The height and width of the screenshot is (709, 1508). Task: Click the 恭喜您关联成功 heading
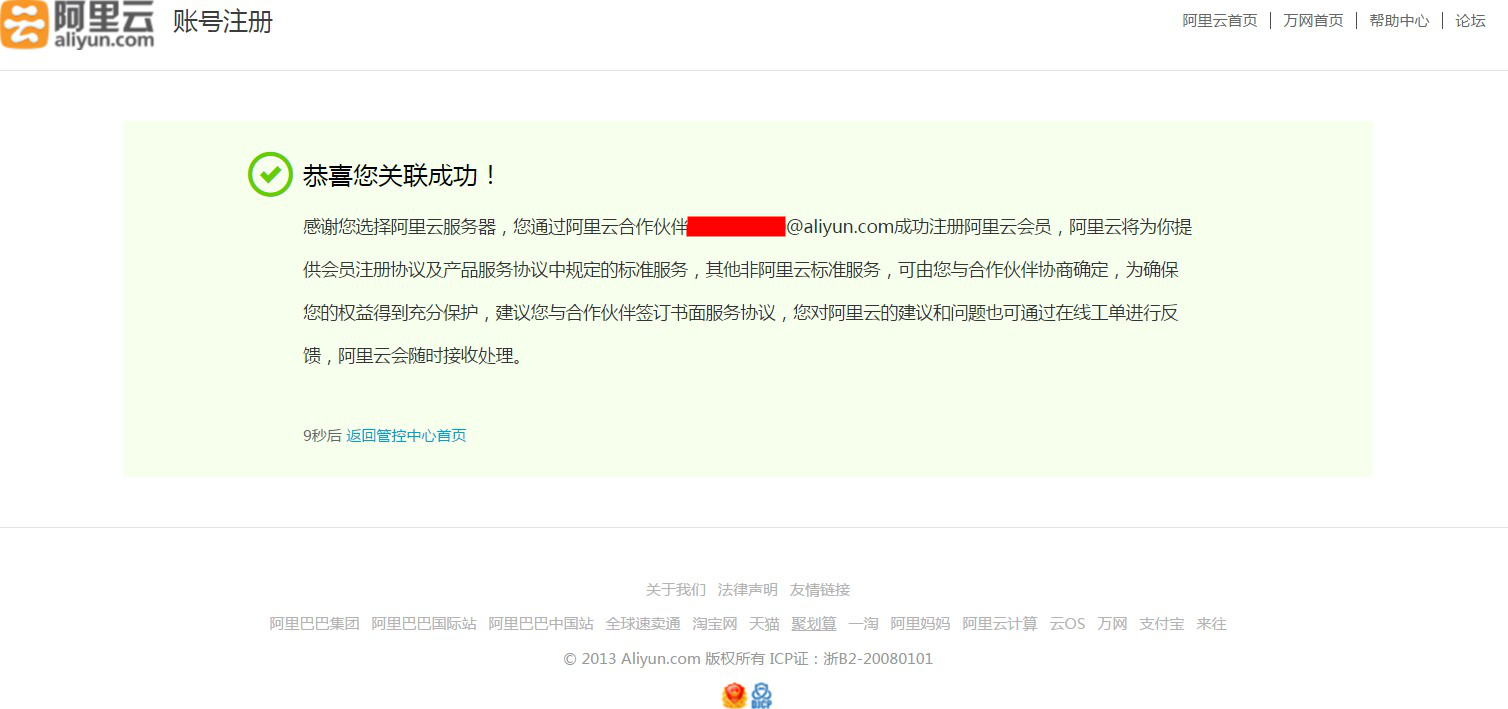pyautogui.click(x=400, y=176)
